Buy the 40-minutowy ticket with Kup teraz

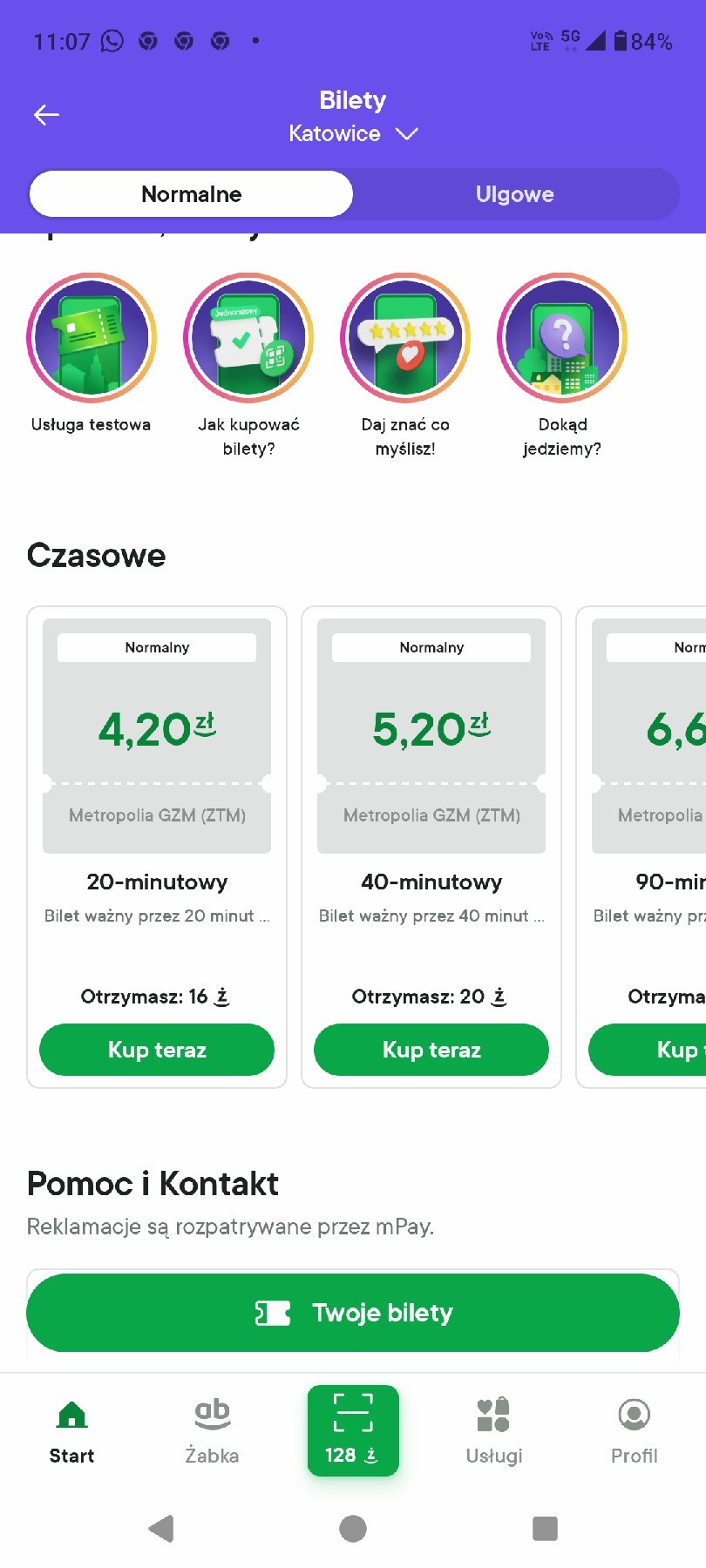coord(431,1050)
